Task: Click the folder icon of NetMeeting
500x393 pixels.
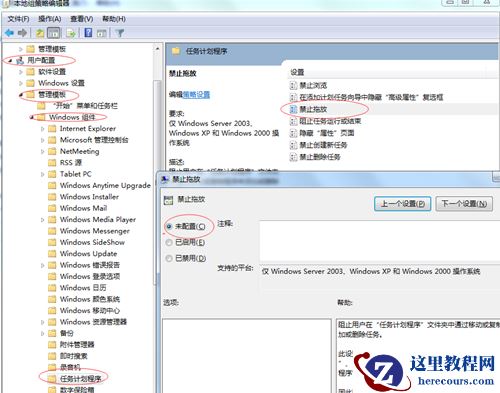Action: [x=52, y=151]
